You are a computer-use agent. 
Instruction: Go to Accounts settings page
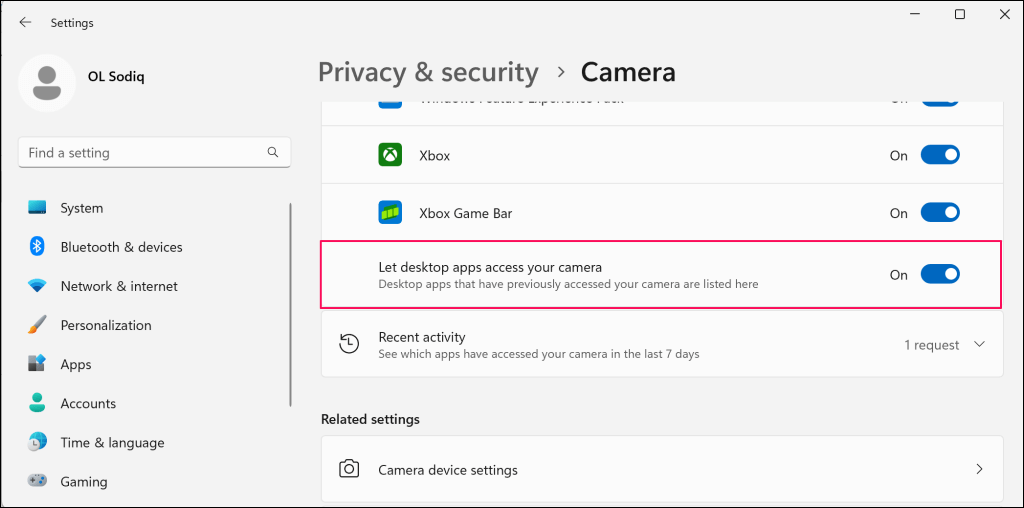88,404
